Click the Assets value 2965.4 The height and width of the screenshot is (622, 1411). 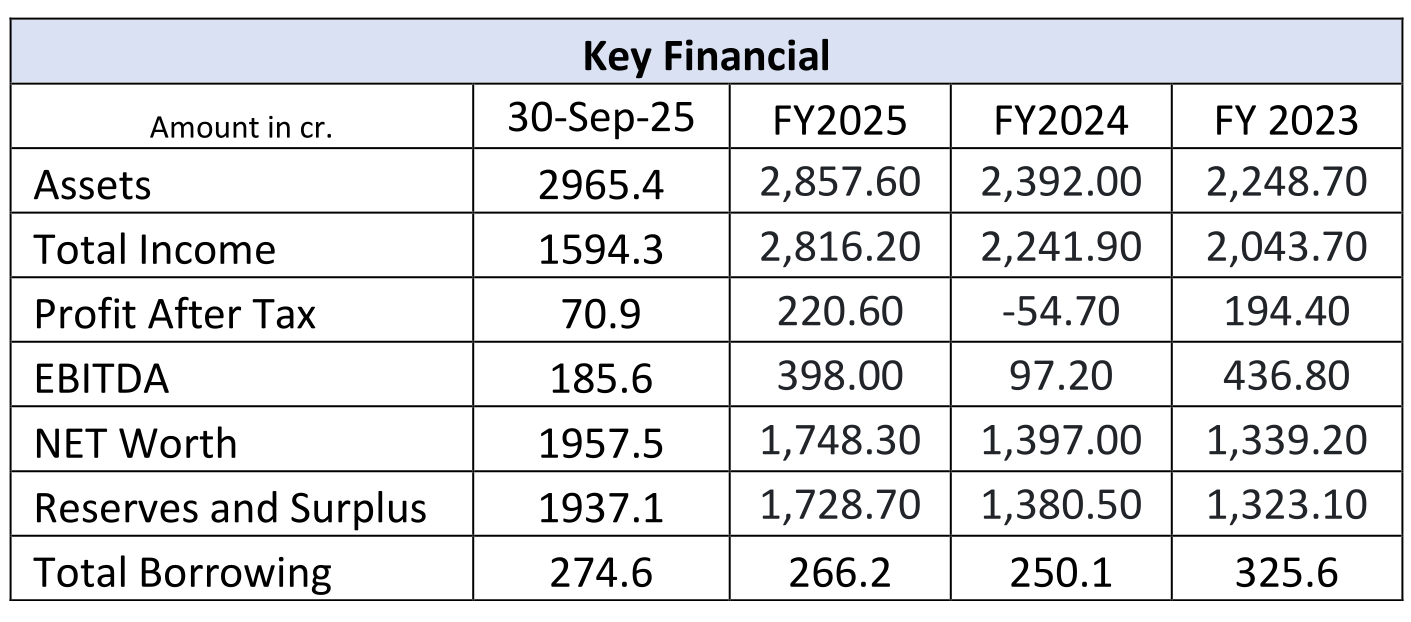click(x=601, y=186)
